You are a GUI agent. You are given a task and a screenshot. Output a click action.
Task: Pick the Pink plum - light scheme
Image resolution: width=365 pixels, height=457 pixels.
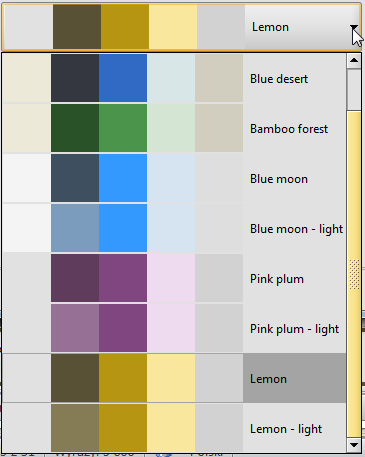coord(174,328)
